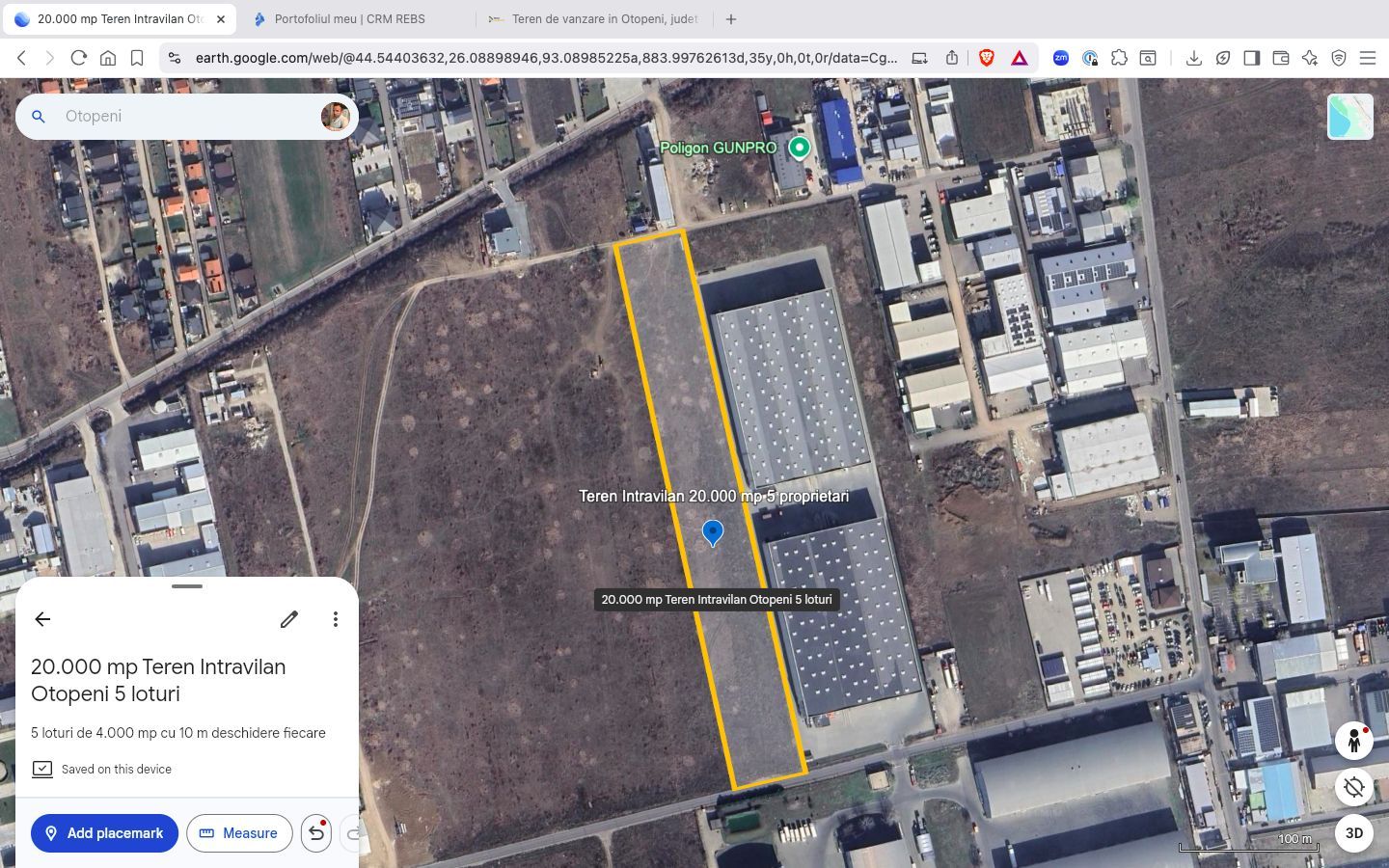
Task: Switch map to 3D view
Action: (1353, 833)
